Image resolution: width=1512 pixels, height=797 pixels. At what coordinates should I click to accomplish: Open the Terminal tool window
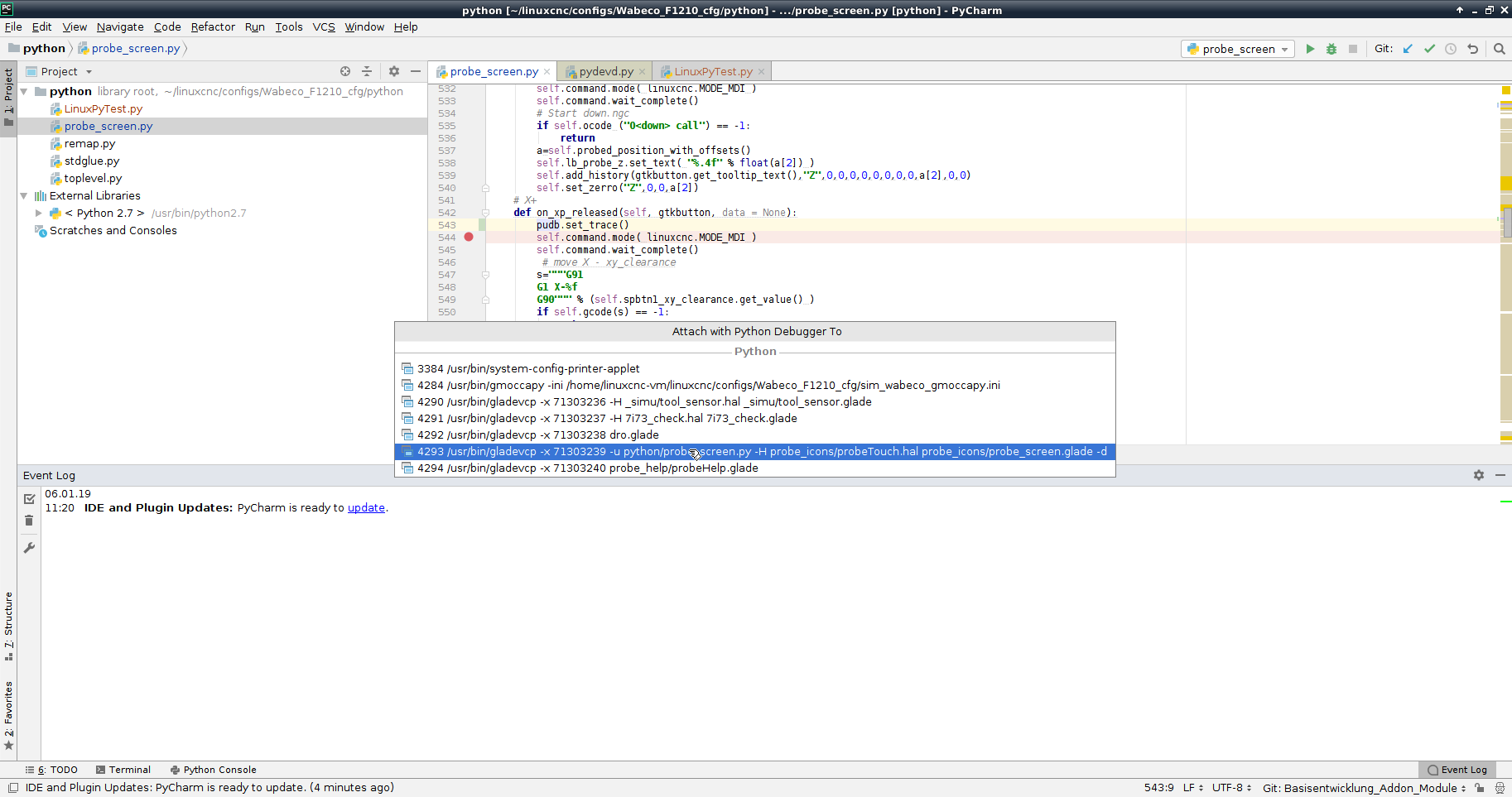[x=123, y=770]
